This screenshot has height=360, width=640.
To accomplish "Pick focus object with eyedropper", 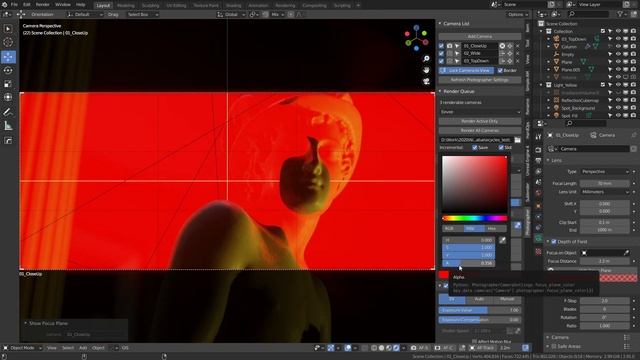I will pyautogui.click(x=626, y=253).
